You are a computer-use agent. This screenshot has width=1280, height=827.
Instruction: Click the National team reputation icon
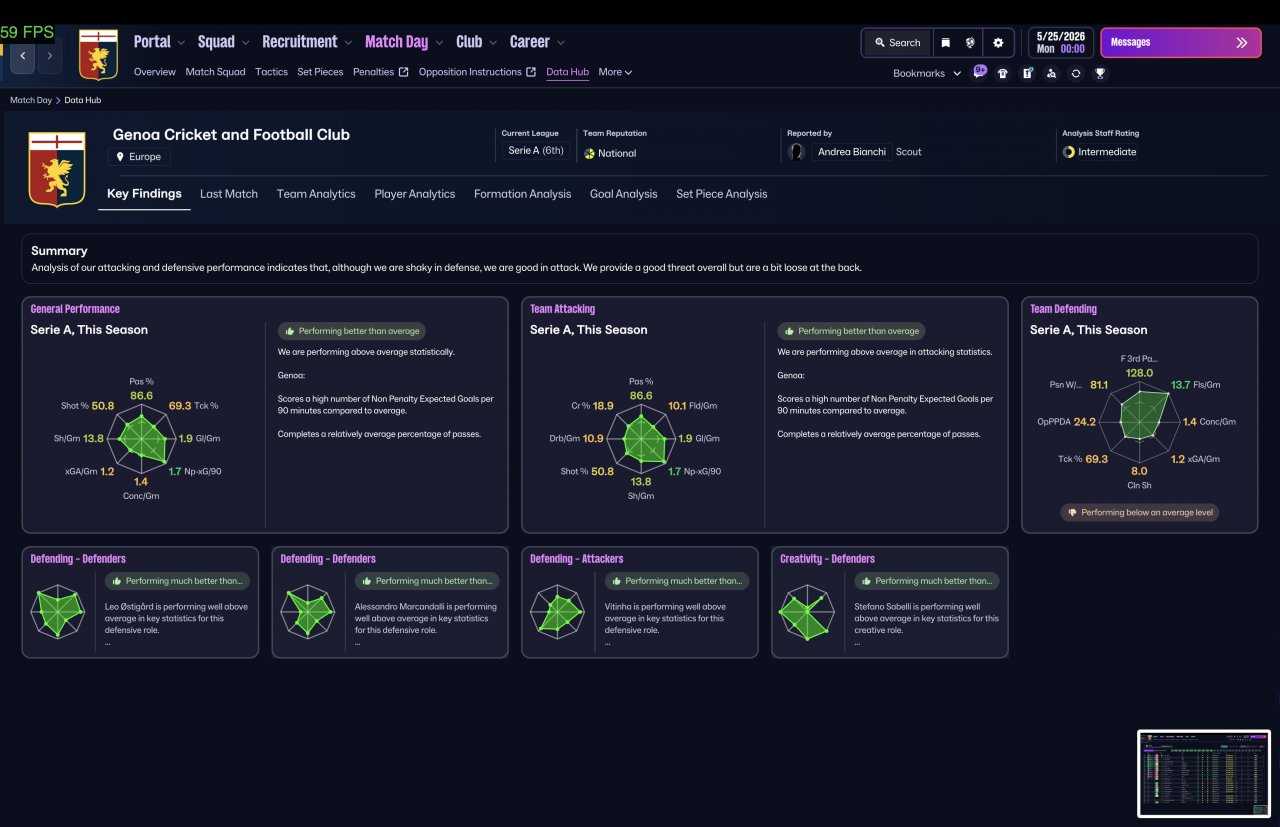click(x=589, y=153)
